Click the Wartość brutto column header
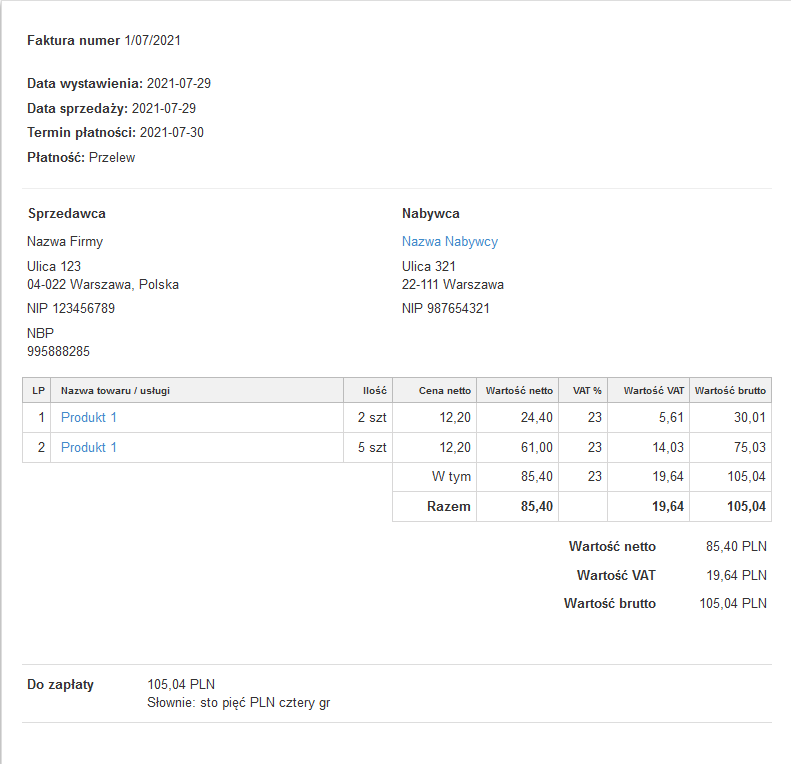 [x=730, y=391]
